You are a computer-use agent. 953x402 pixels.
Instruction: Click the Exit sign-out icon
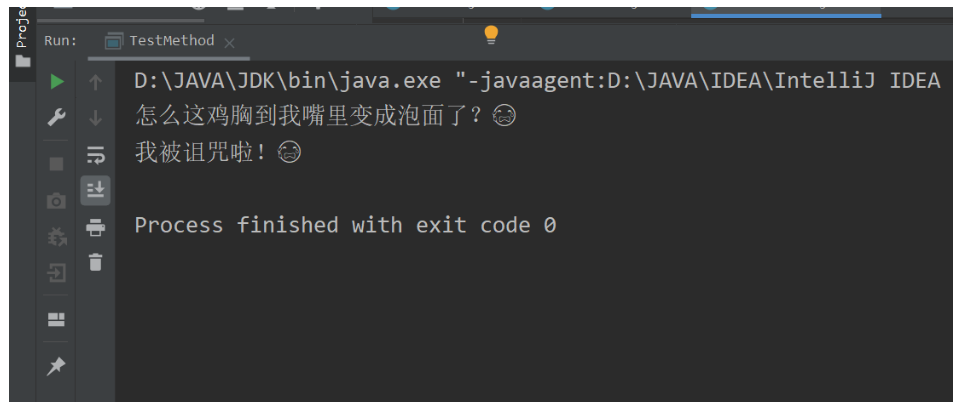(x=57, y=272)
